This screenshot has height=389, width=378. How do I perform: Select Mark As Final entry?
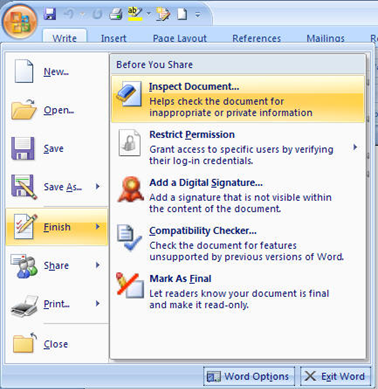pyautogui.click(x=238, y=291)
